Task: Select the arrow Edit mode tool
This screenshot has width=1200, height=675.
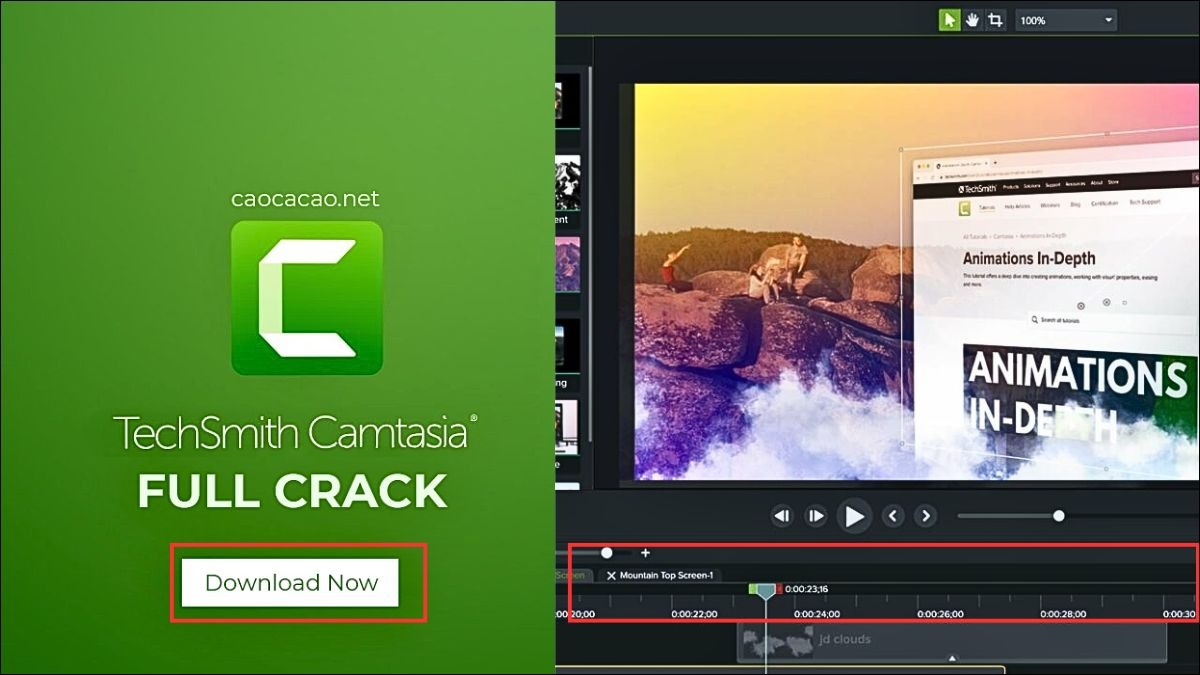Action: 949,20
